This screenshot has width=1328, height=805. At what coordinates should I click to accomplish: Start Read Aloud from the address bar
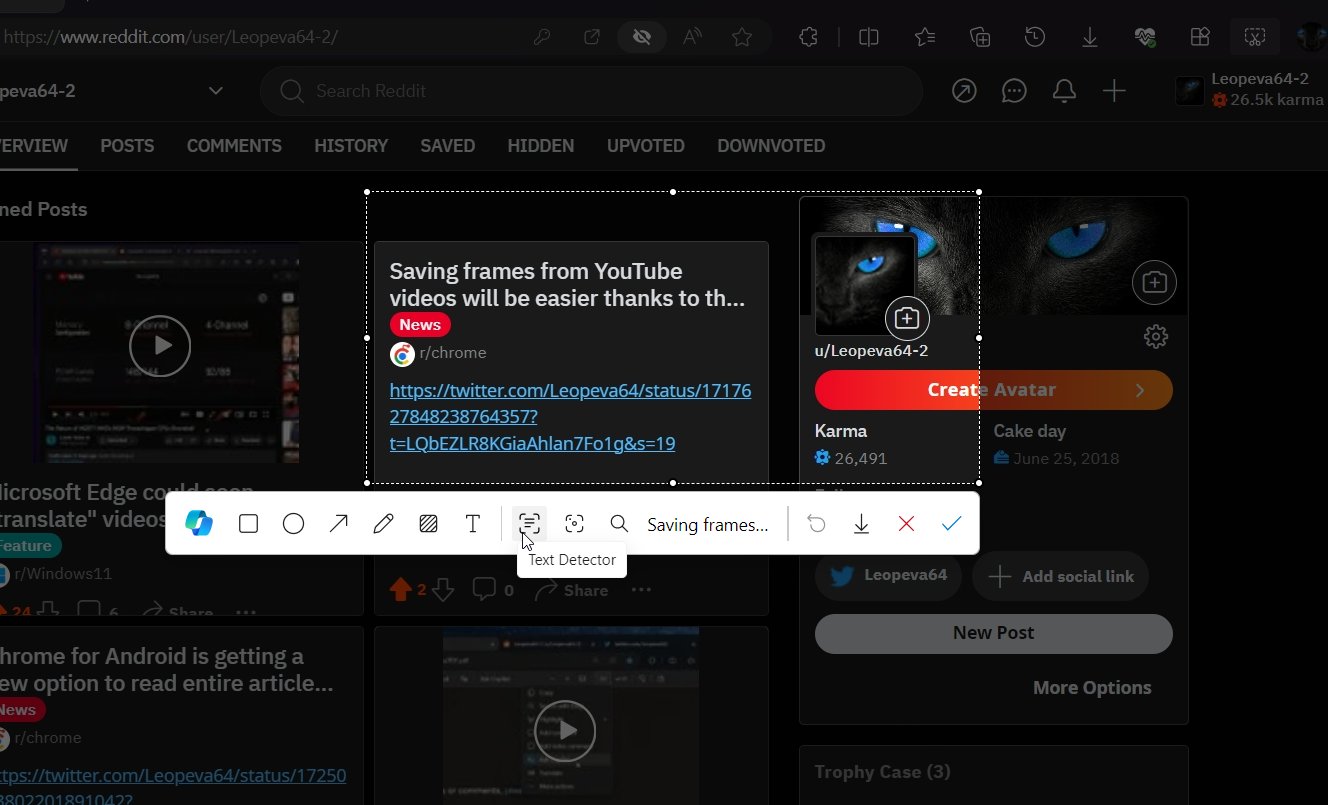pos(692,37)
